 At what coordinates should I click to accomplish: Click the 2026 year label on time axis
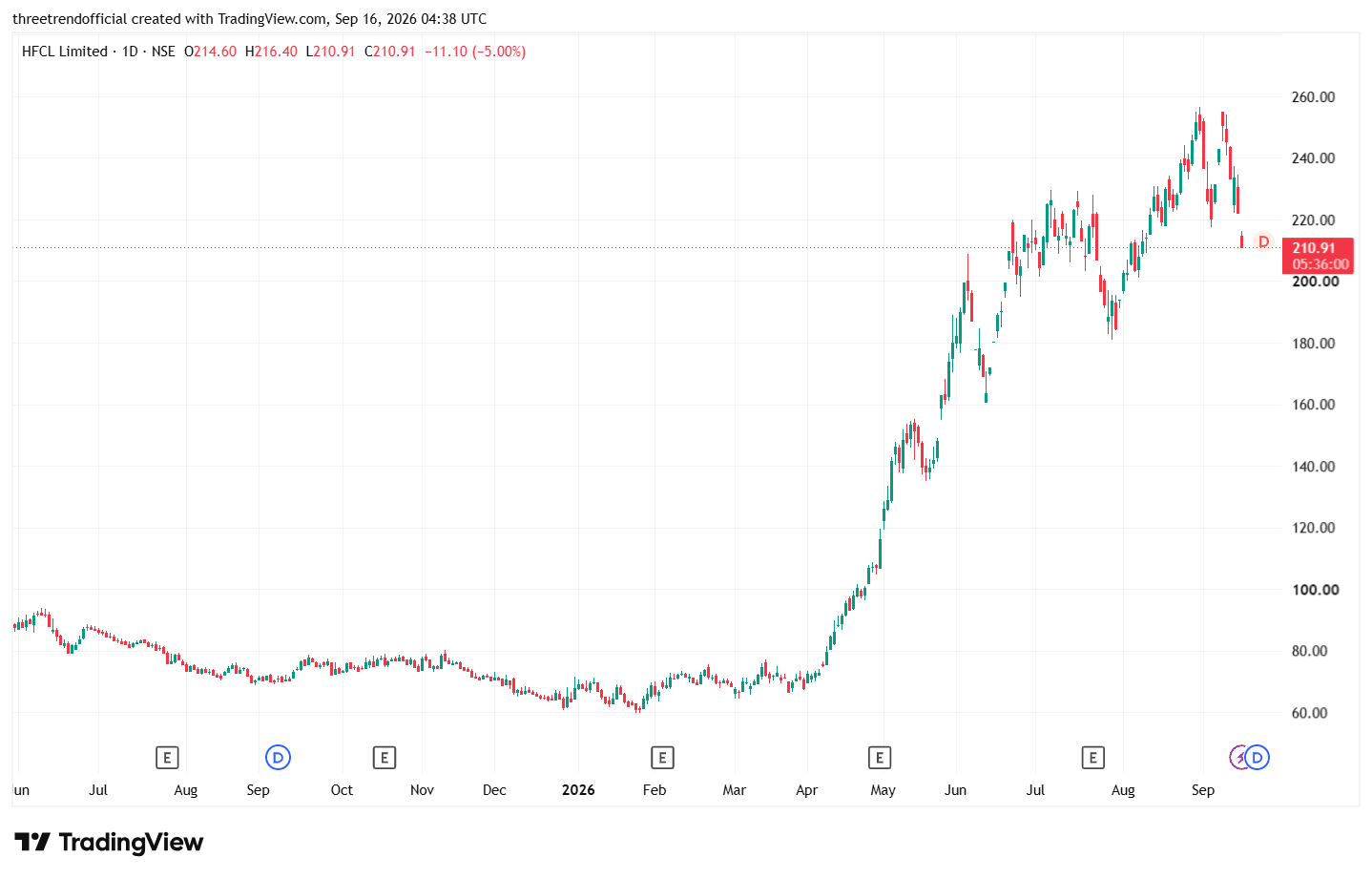pos(578,790)
